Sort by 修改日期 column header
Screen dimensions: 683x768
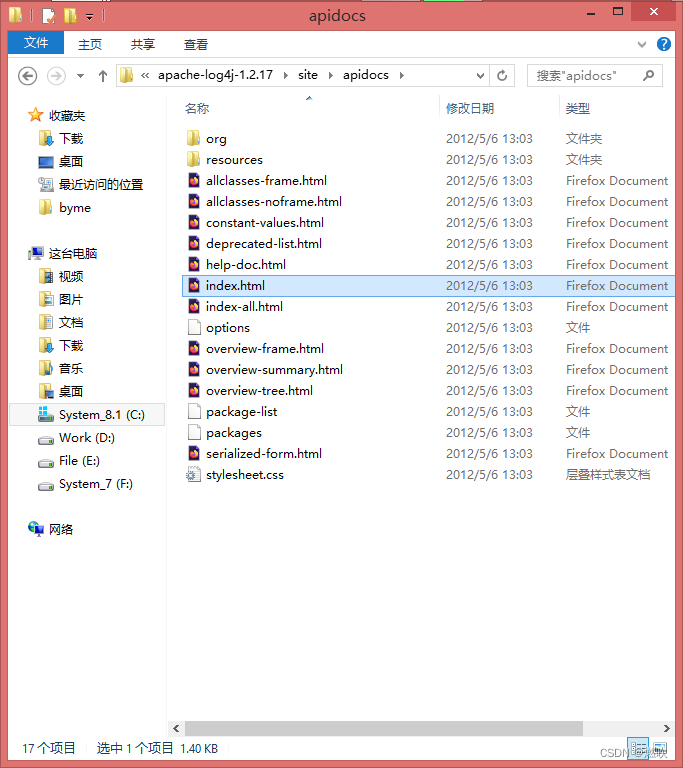pos(470,108)
